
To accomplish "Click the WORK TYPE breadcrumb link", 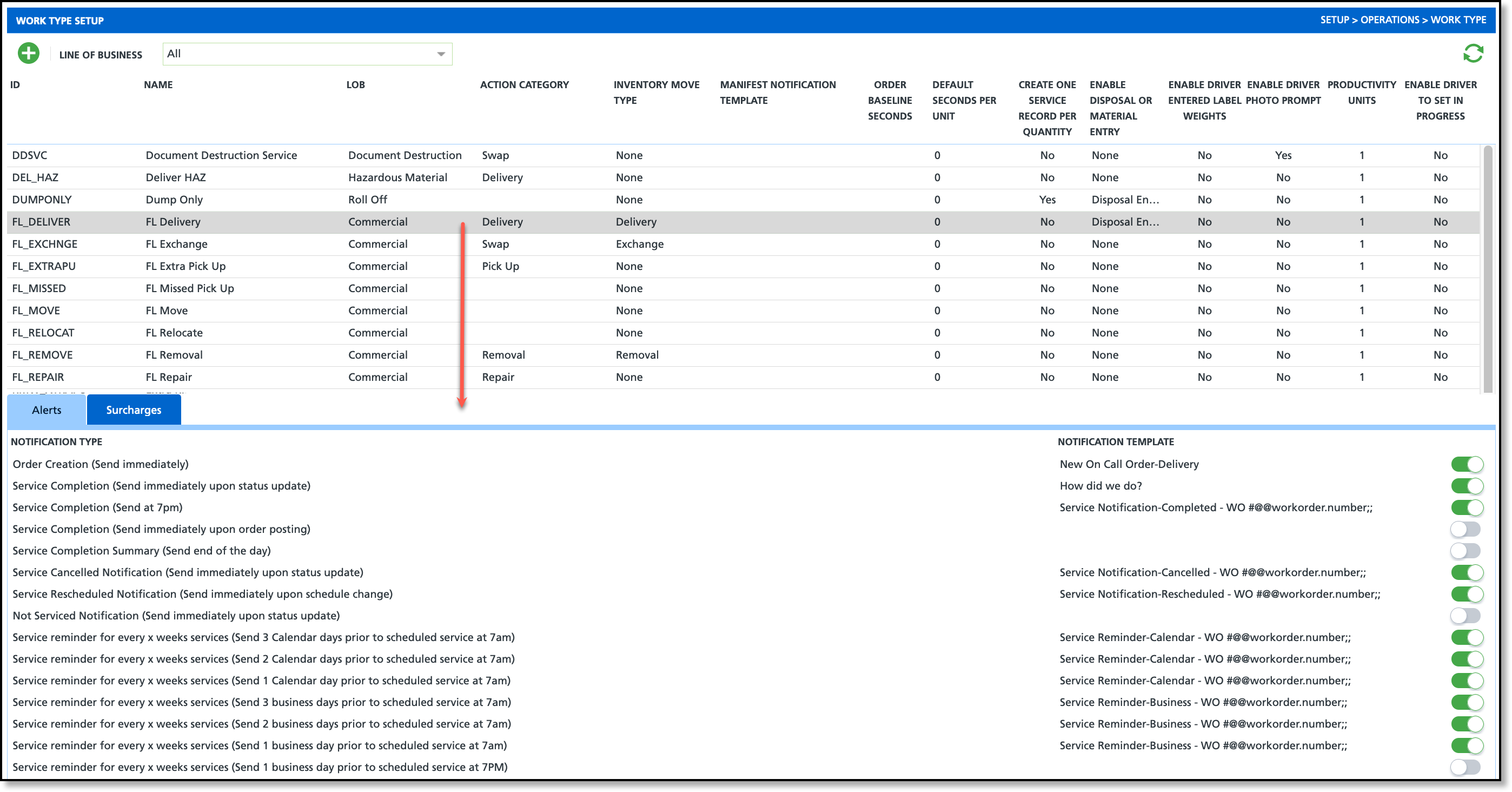I will 1458,20.
